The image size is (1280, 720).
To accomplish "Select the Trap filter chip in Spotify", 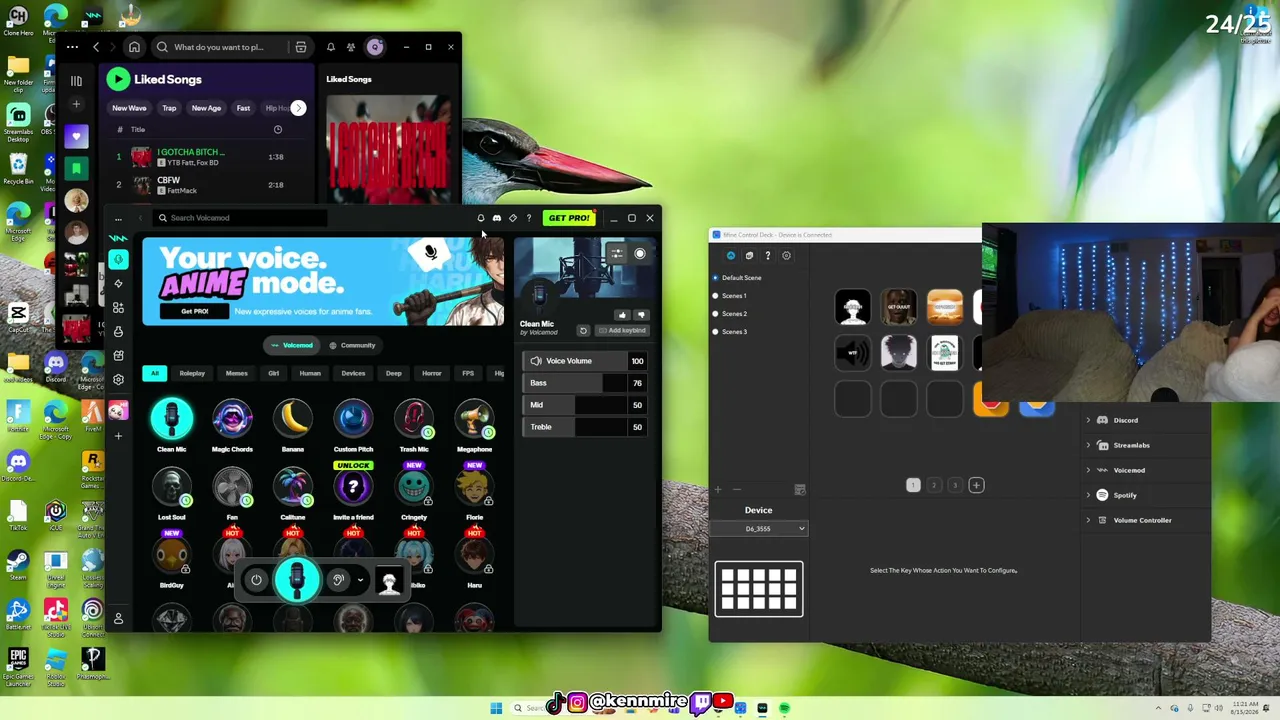I will (x=169, y=108).
